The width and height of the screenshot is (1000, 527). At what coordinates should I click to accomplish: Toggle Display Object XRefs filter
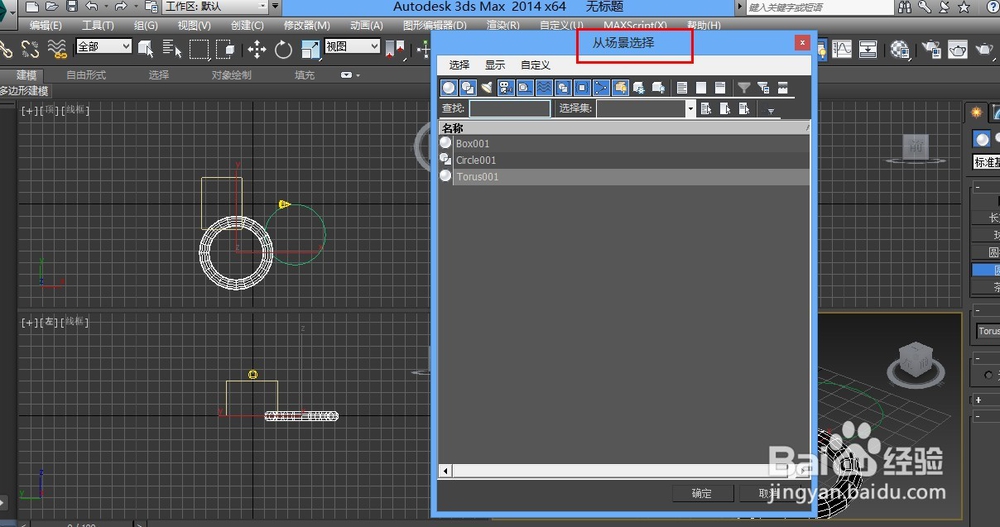tap(582, 87)
